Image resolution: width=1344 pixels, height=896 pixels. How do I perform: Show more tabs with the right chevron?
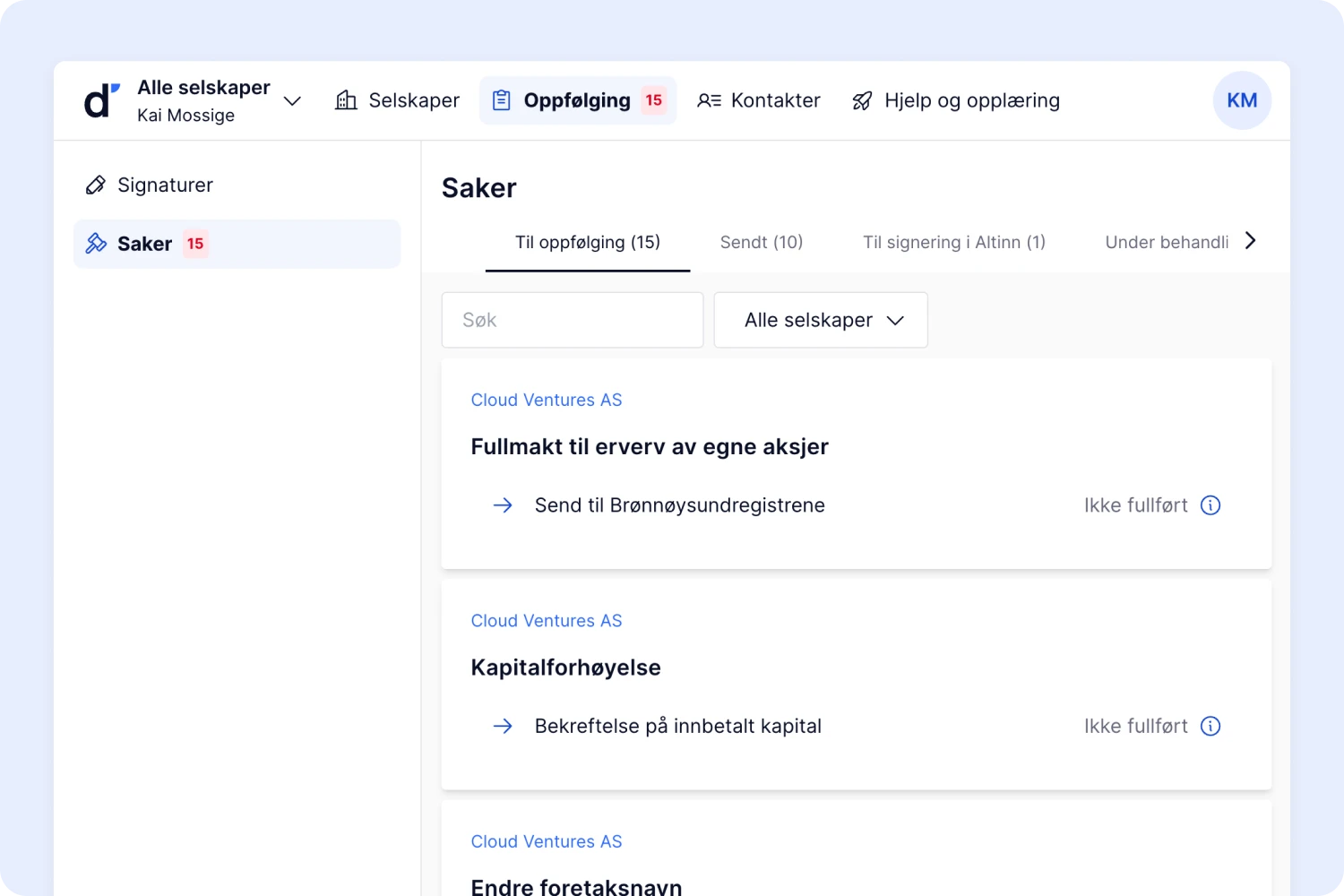(1251, 241)
